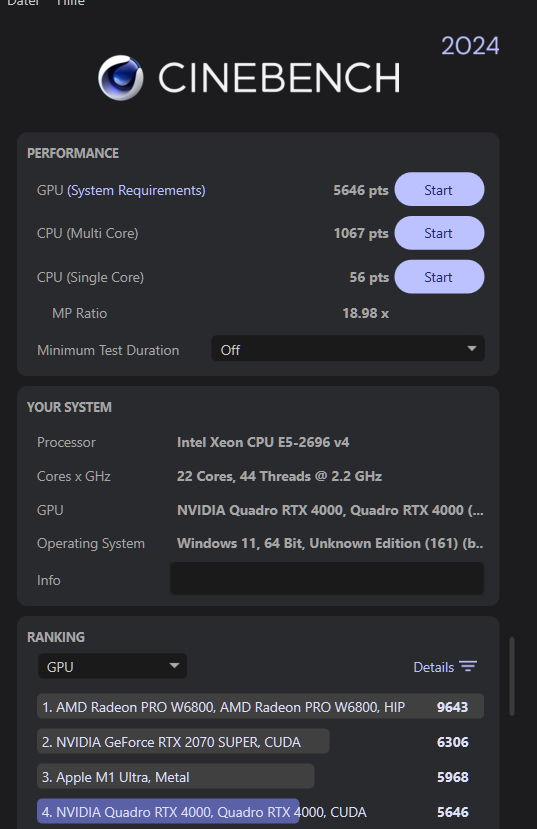Start the GPU benchmark test
Image resolution: width=537 pixels, height=829 pixels.
pyautogui.click(x=439, y=190)
